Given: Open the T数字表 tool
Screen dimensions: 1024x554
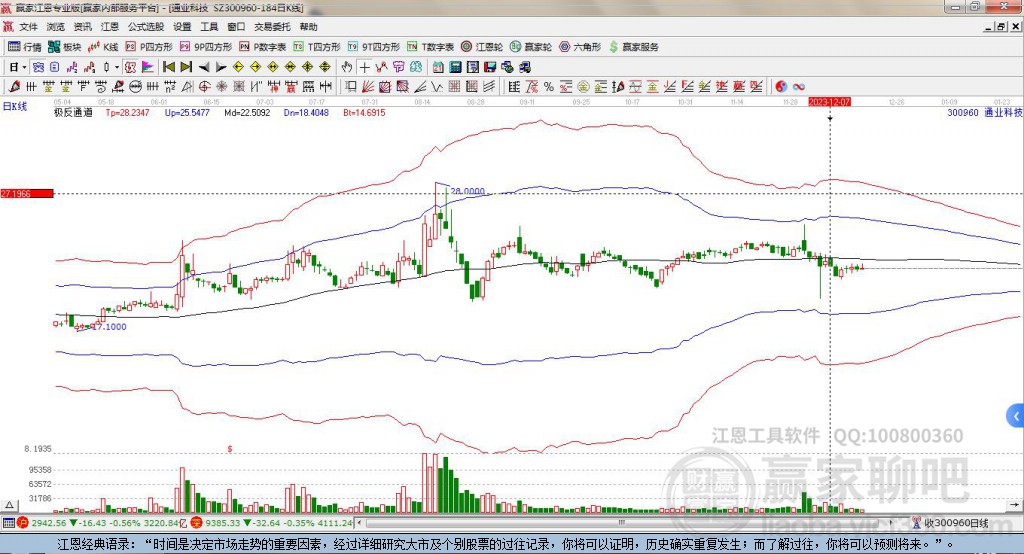Looking at the screenshot, I should click(x=430, y=47).
